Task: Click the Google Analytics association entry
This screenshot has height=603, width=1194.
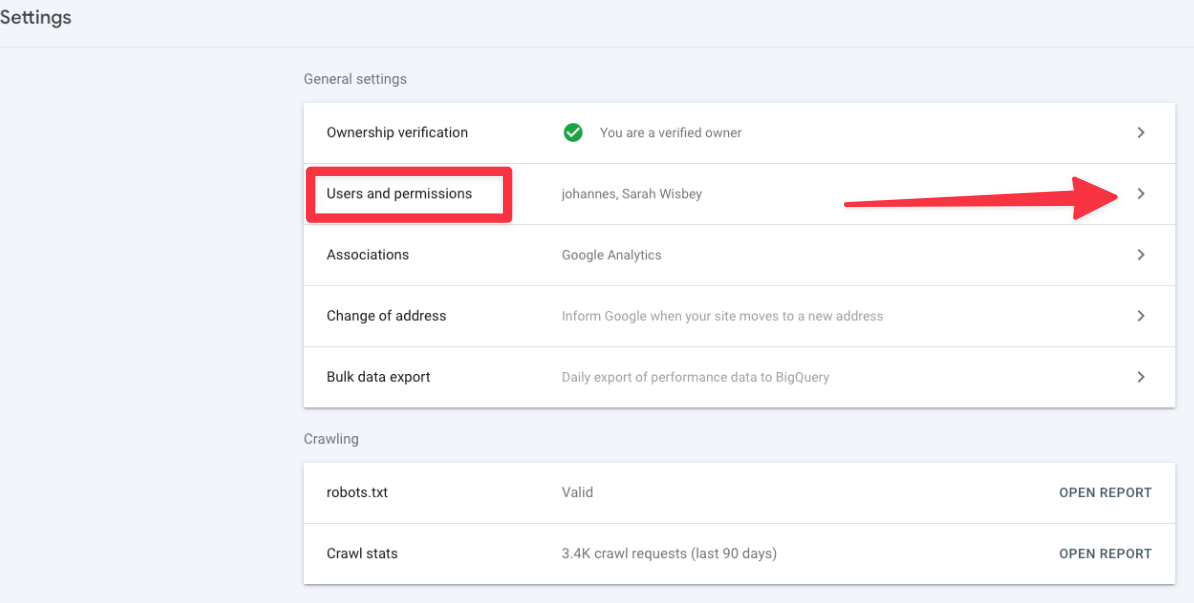Action: coord(611,254)
